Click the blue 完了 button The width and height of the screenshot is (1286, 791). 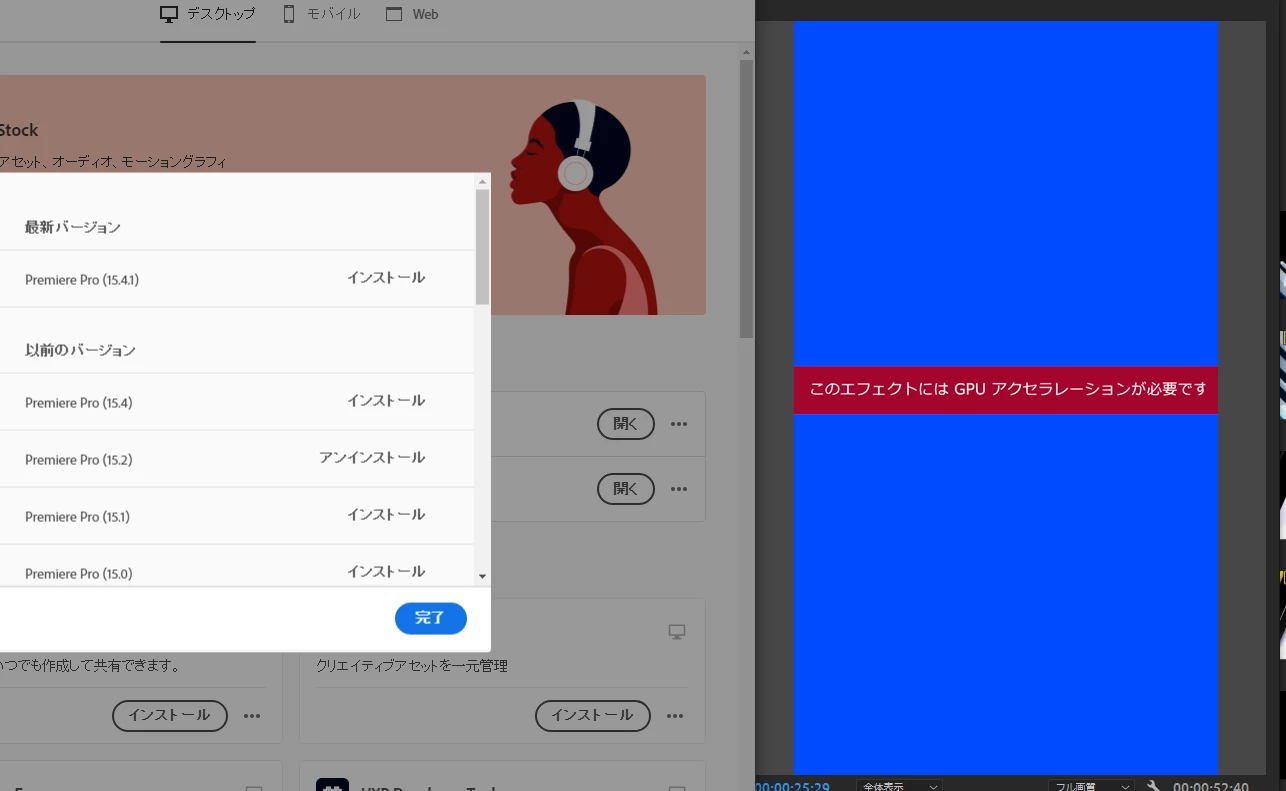click(x=431, y=618)
